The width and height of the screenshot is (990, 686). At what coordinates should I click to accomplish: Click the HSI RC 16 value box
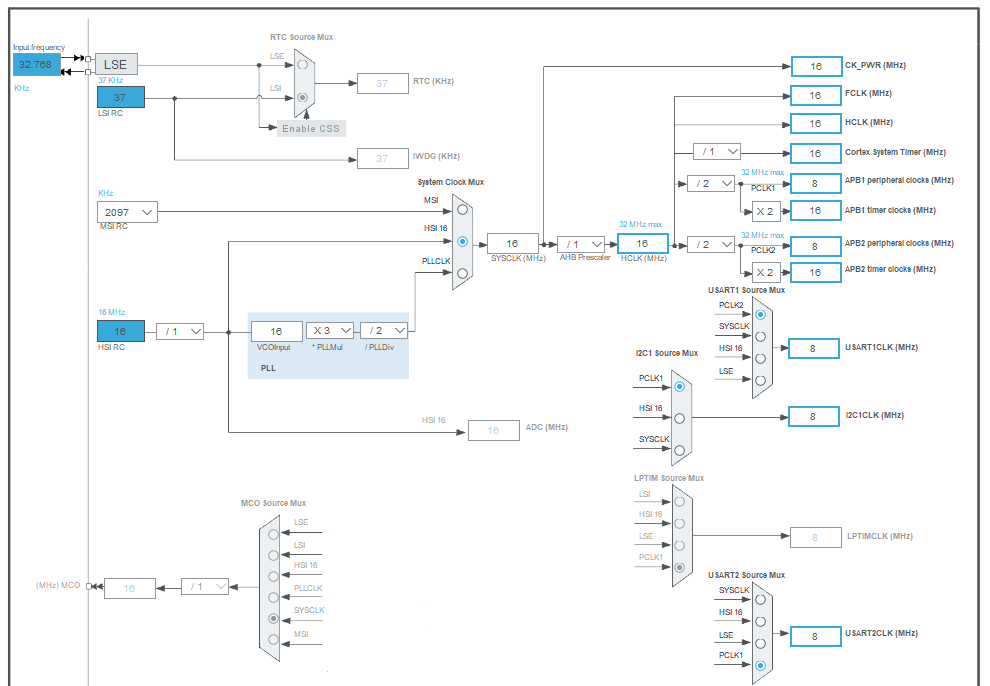[x=121, y=331]
